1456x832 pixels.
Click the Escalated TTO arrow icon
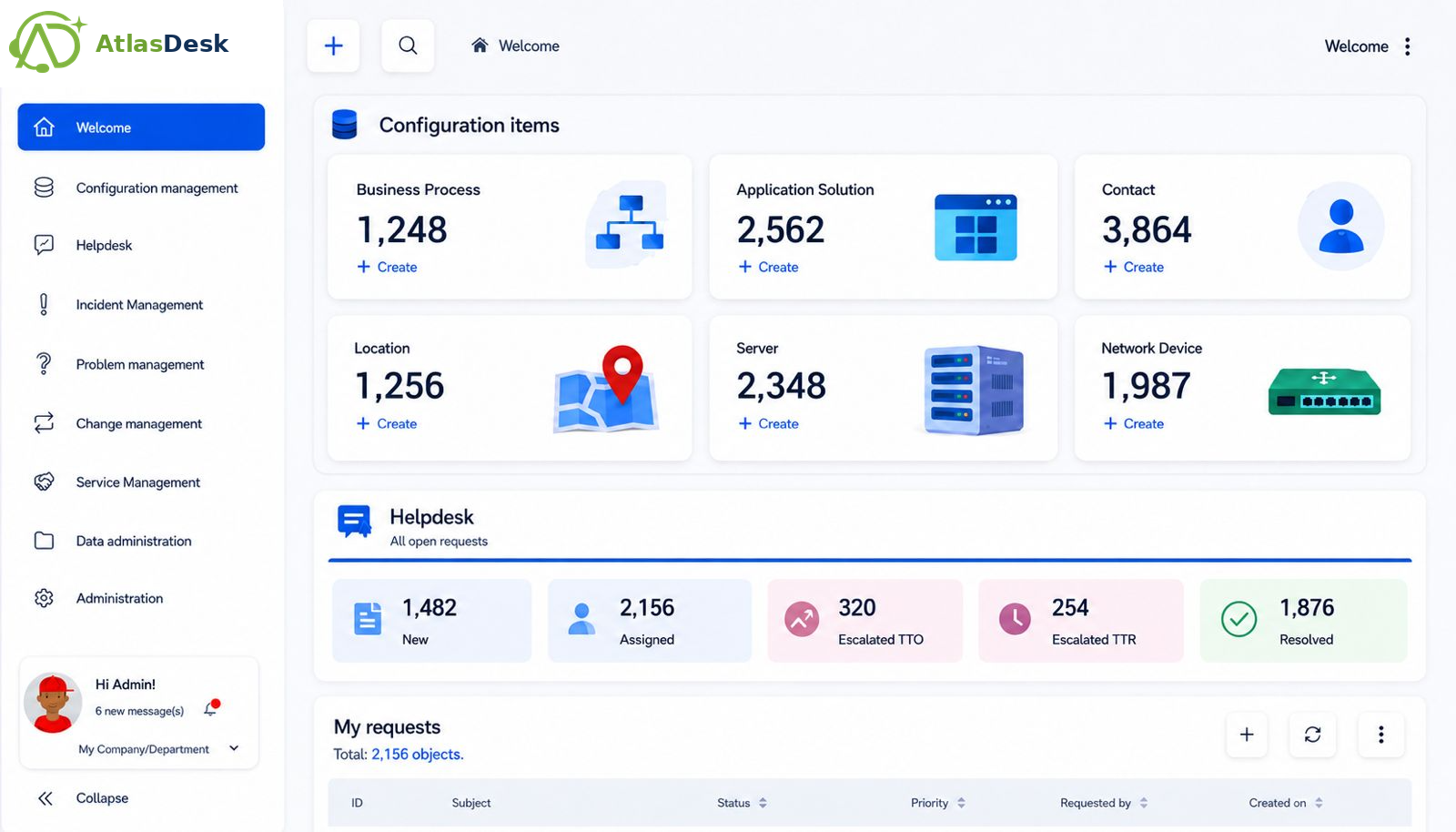802,619
